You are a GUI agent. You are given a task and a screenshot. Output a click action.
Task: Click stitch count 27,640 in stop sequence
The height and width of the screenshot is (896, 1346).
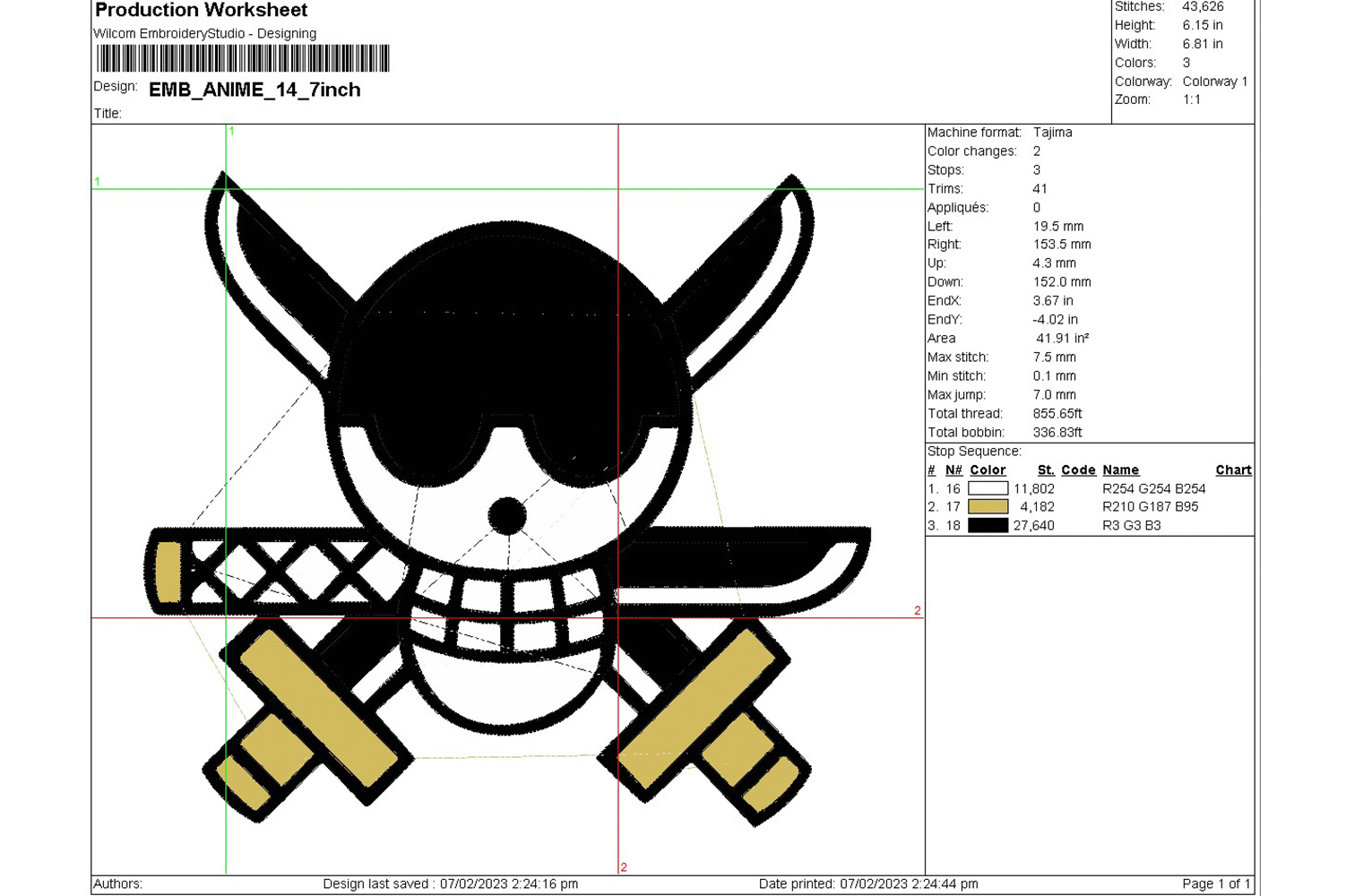[1034, 525]
